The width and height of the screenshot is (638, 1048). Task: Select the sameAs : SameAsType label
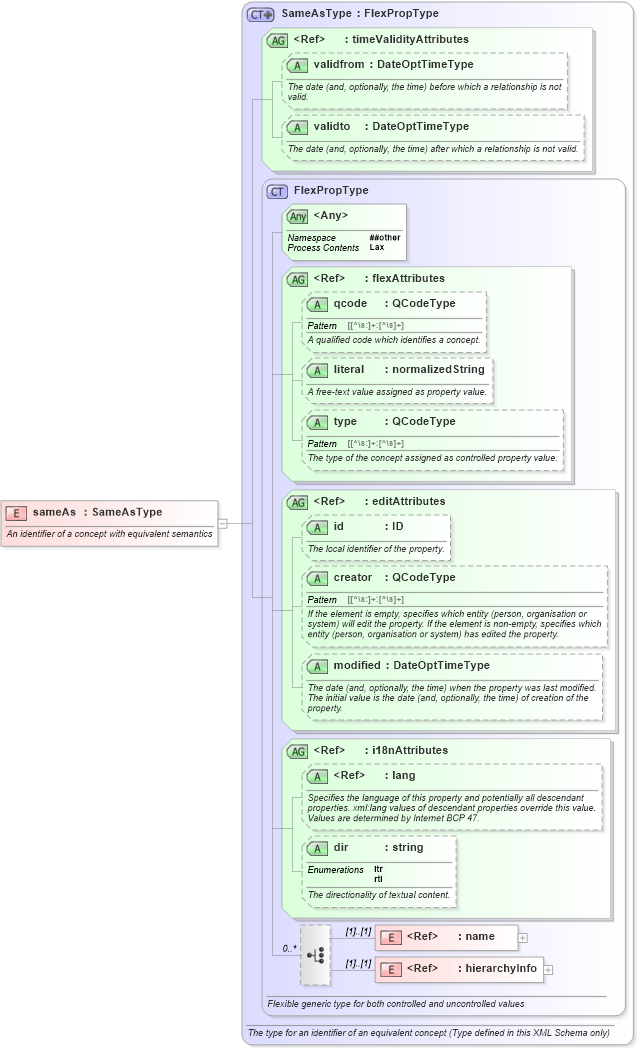pos(98,512)
